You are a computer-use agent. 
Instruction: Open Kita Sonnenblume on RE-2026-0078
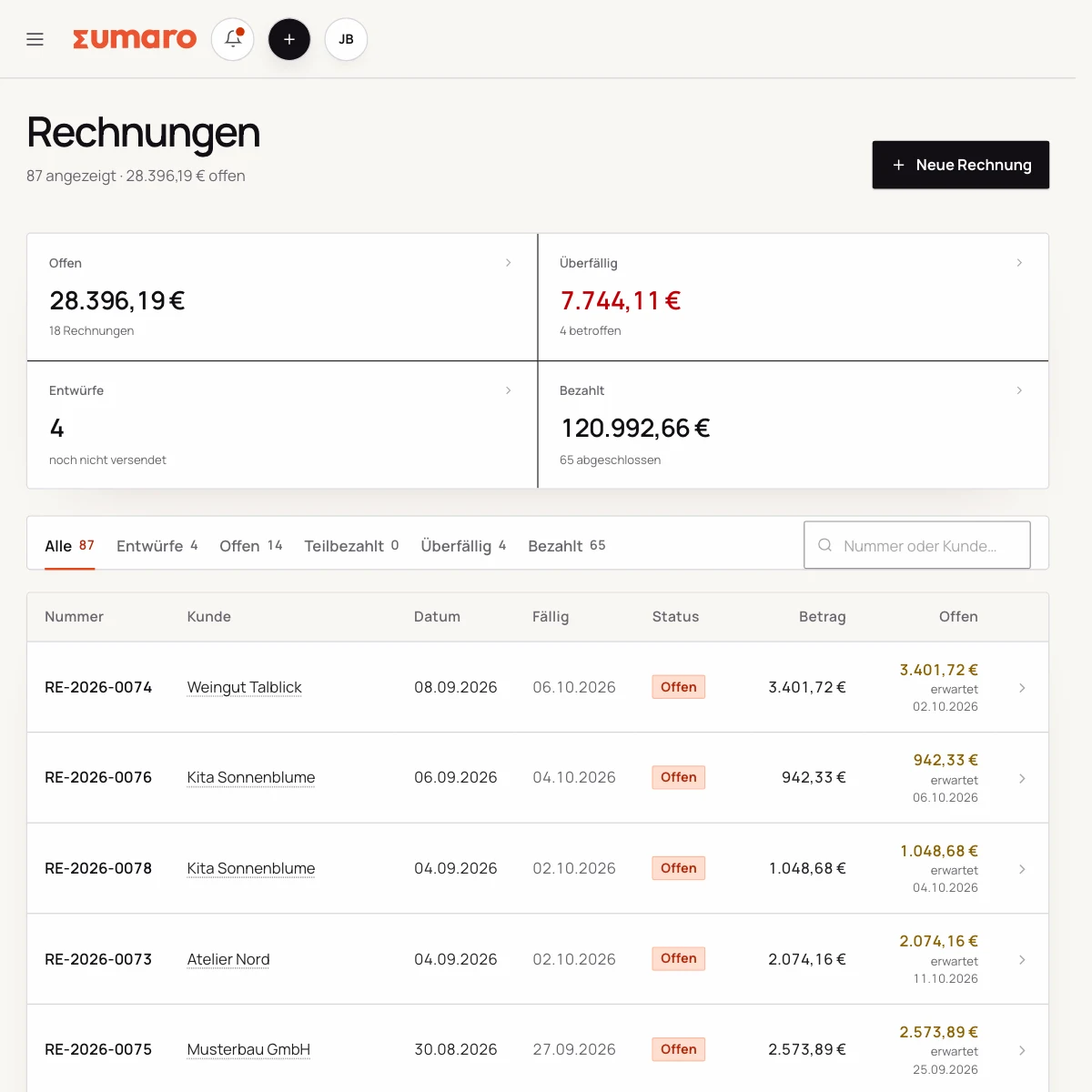tap(251, 868)
